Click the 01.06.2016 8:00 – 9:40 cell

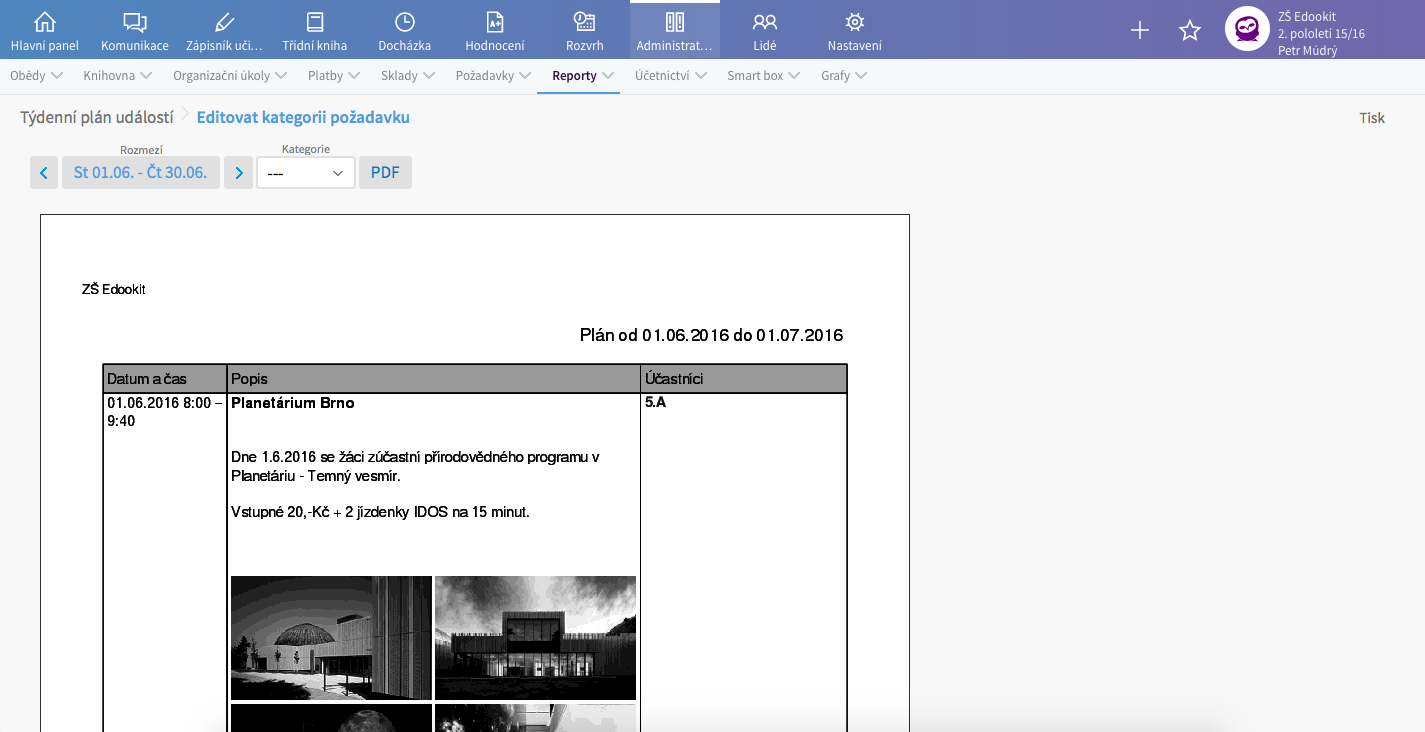click(165, 412)
